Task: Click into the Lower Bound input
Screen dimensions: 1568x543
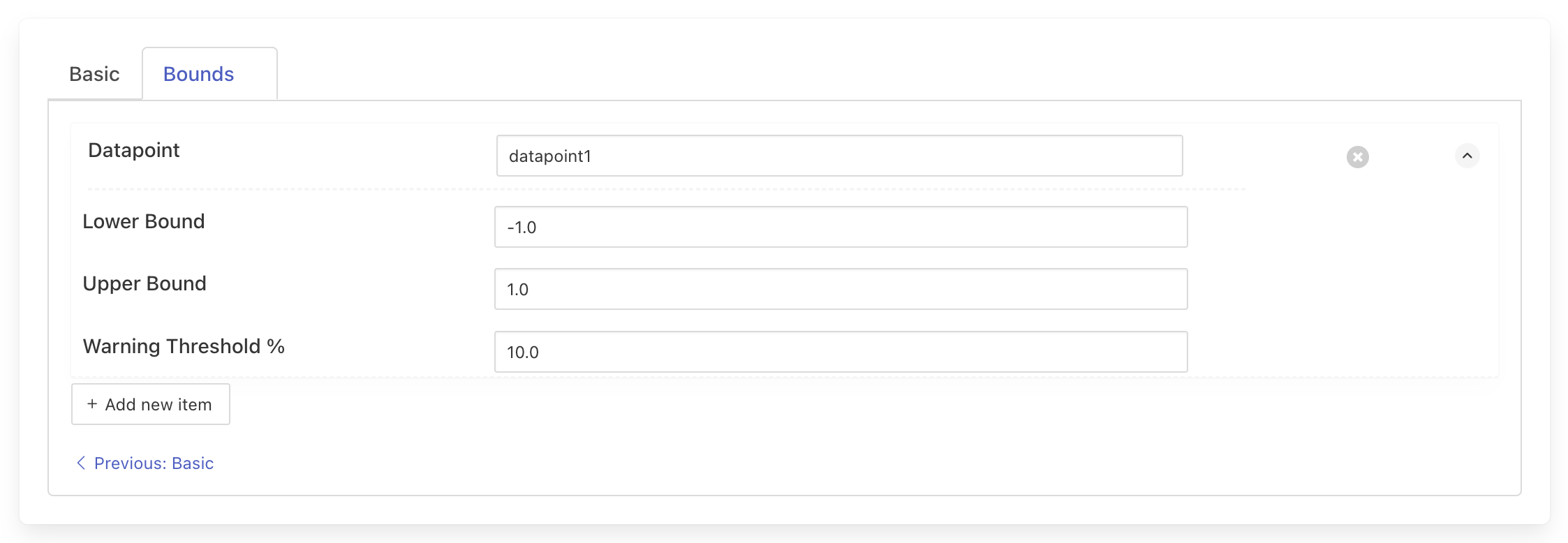Action: (x=841, y=227)
